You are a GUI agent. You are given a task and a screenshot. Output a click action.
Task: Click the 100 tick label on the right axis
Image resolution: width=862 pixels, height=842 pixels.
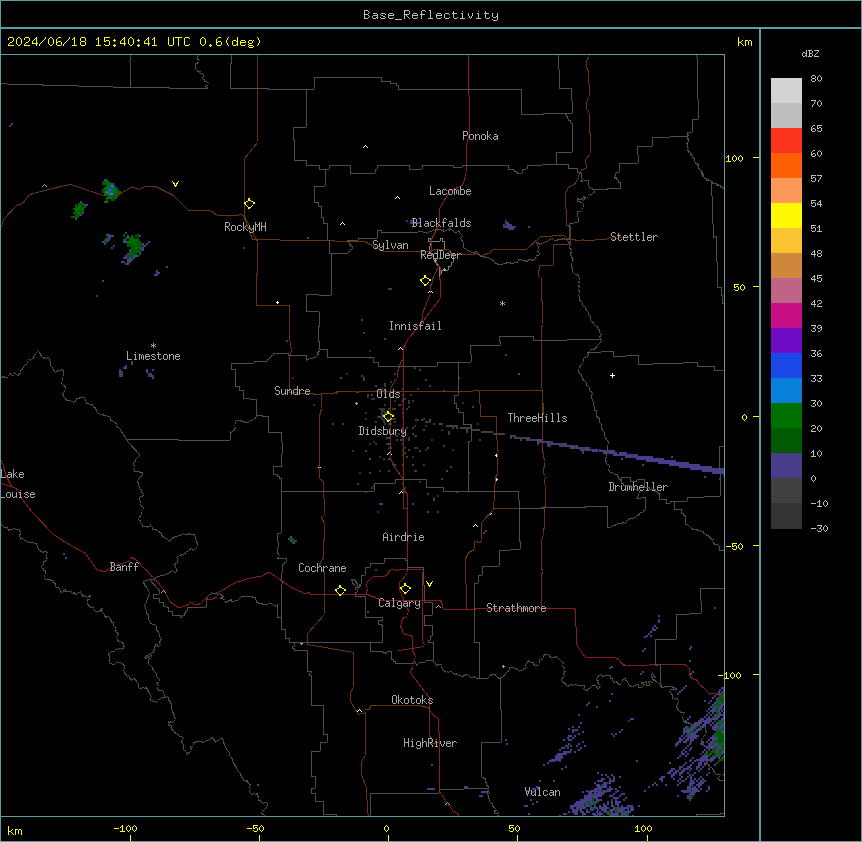coord(734,158)
